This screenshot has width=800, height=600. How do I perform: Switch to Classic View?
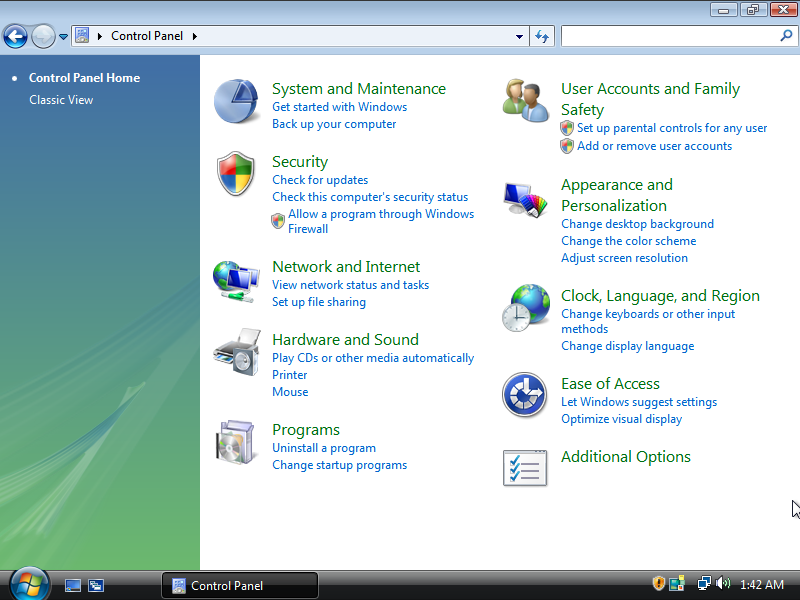tap(61, 100)
